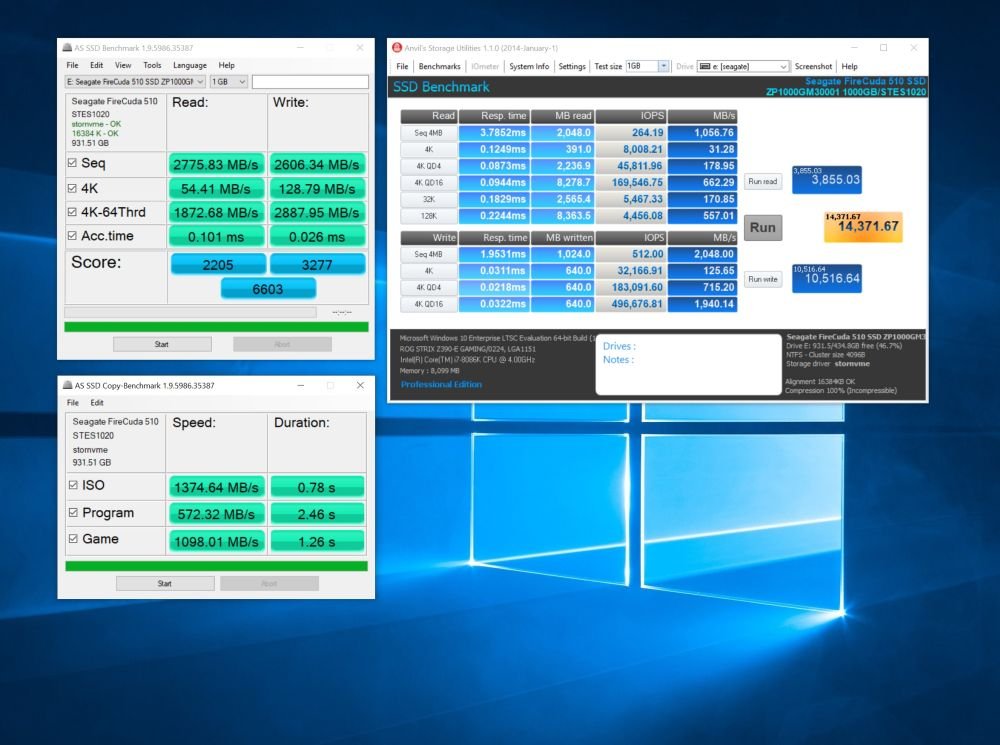Expand the Anvil Test size 1GB combo box
Image resolution: width=1000 pixels, height=745 pixels.
647,66
